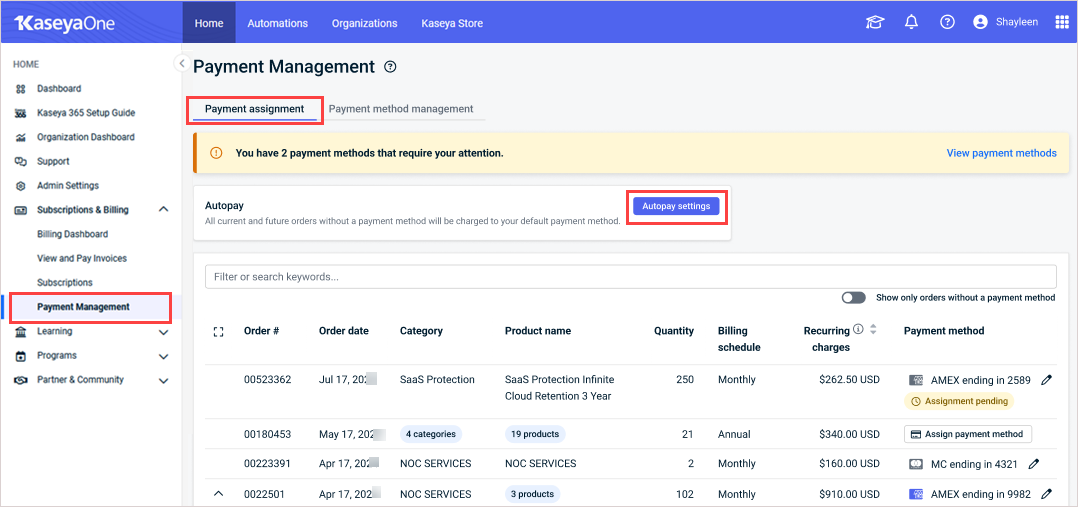Switch to Payment method management tab
Screen dimensions: 1078x507
[401, 109]
